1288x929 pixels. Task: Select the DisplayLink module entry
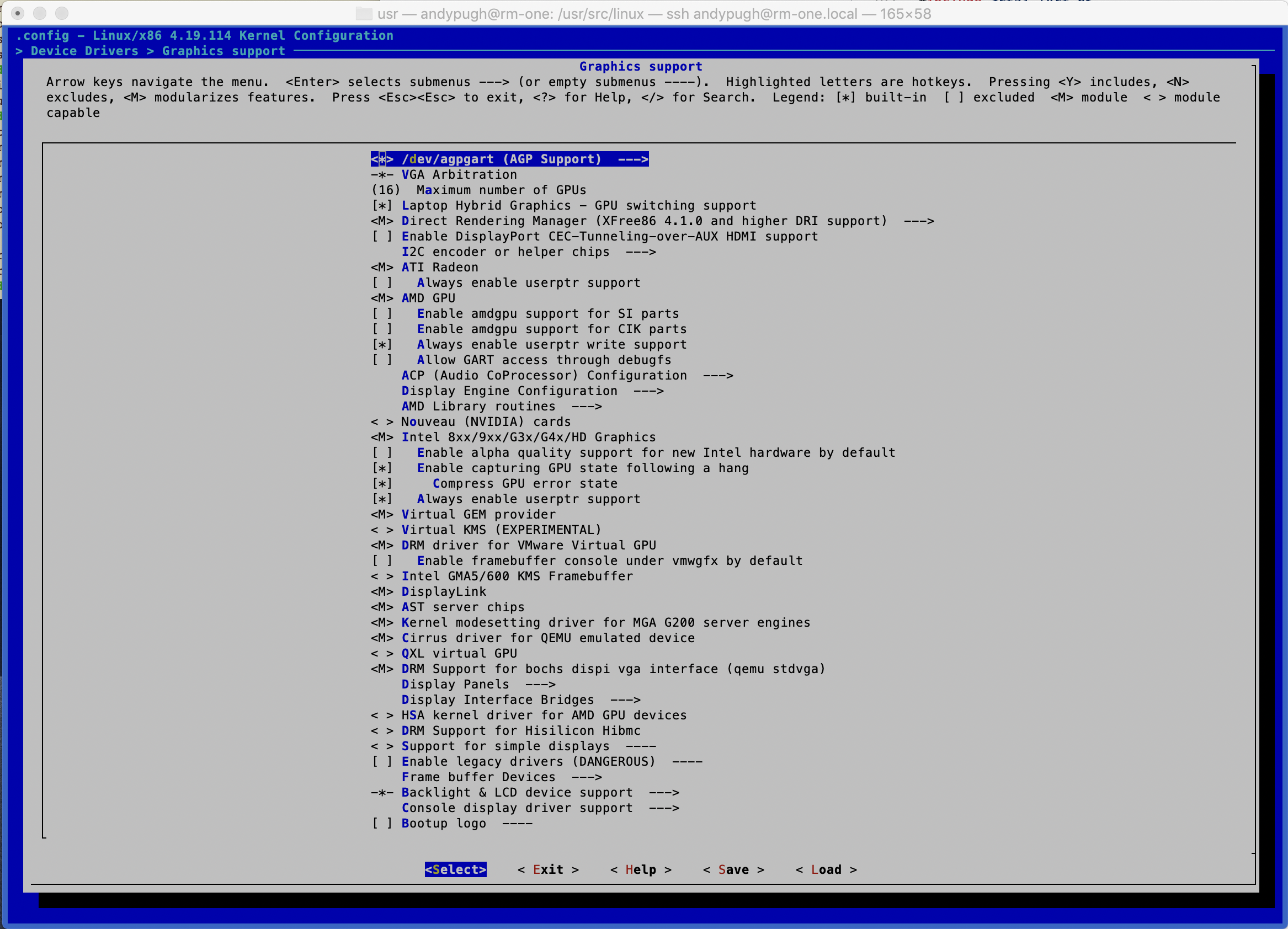pyautogui.click(x=428, y=592)
